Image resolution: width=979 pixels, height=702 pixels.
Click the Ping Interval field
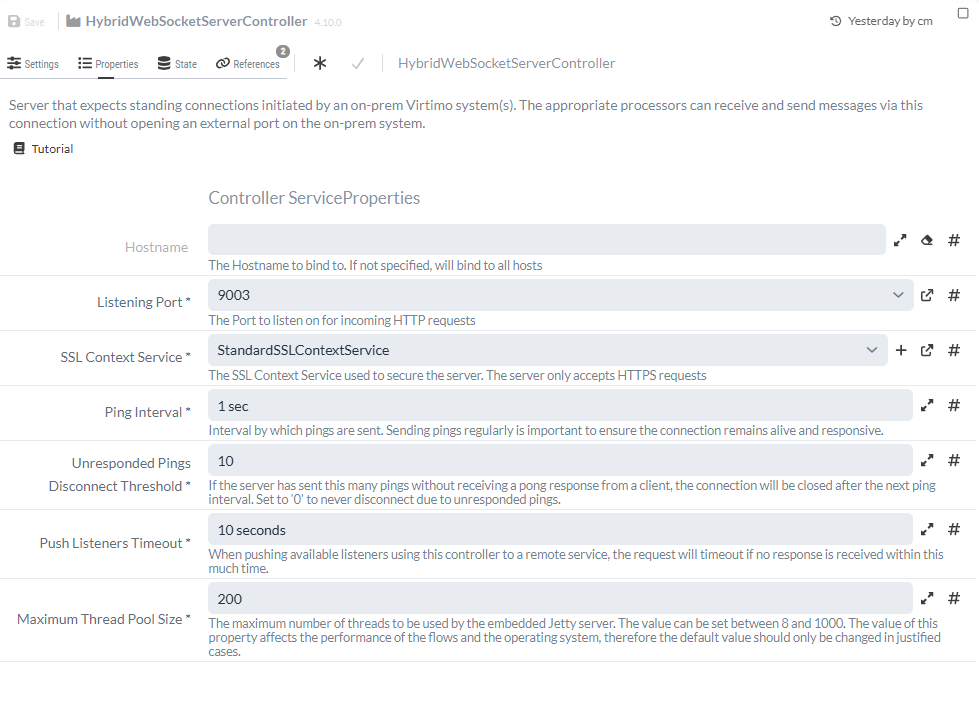pyautogui.click(x=560, y=405)
